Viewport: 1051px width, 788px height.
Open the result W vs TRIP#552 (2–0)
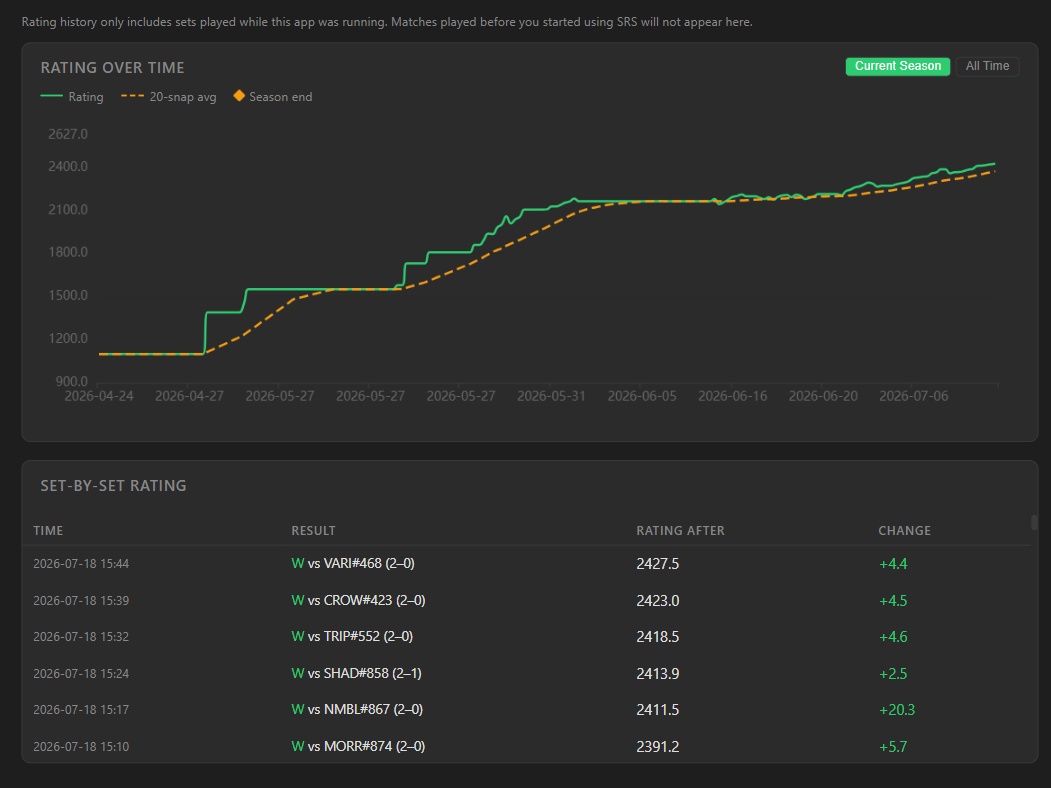tap(352, 637)
